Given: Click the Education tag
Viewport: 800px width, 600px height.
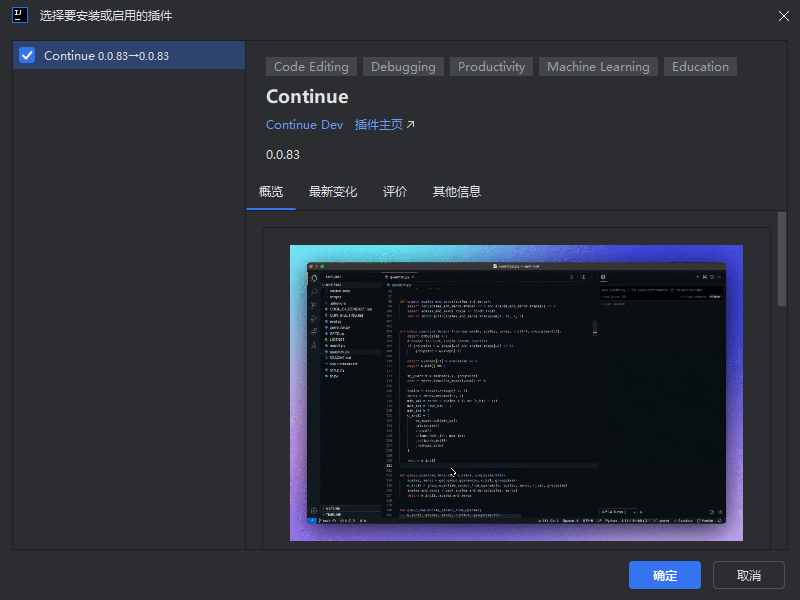Looking at the screenshot, I should tap(700, 67).
